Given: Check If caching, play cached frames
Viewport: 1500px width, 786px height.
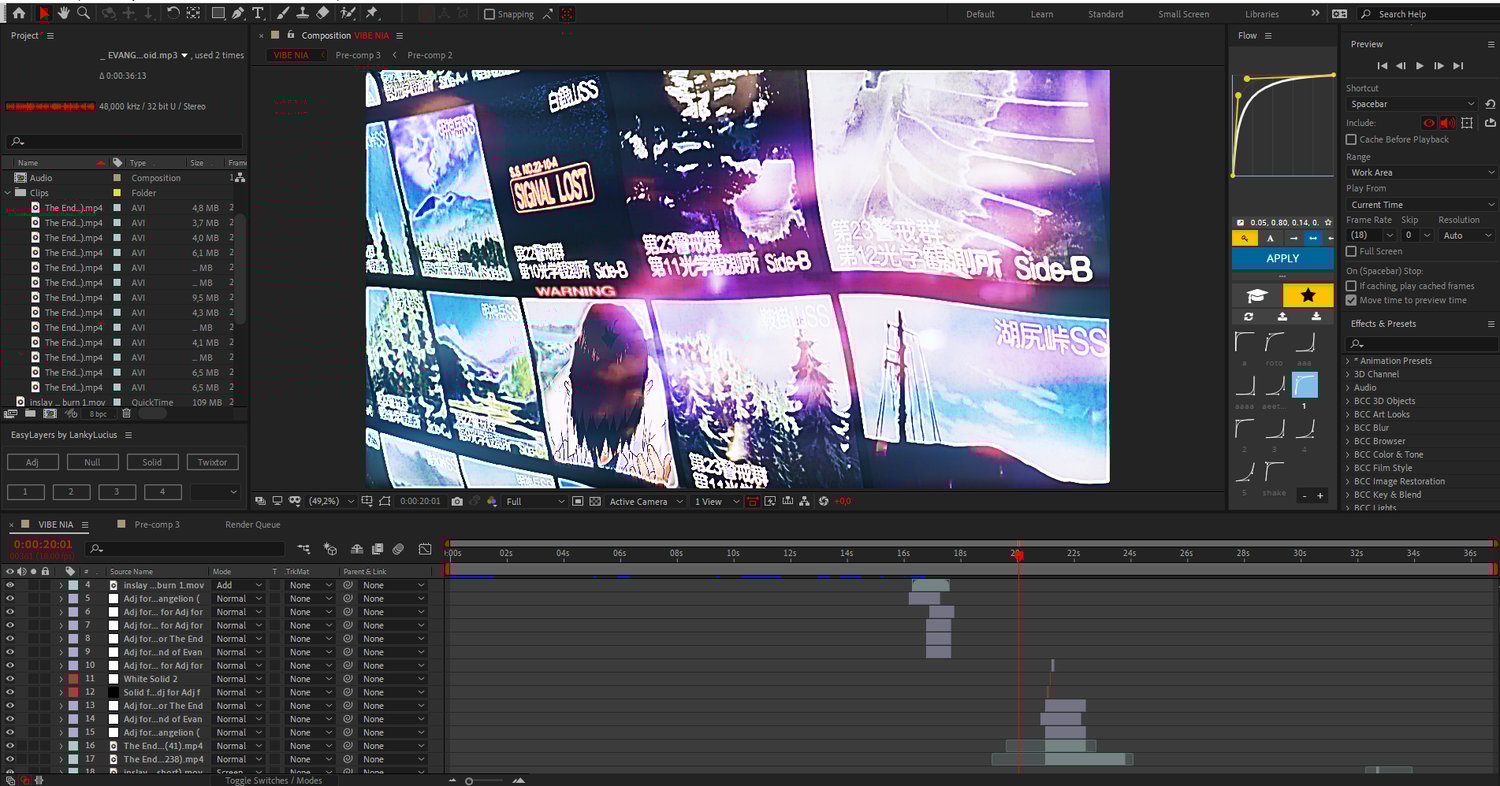Looking at the screenshot, I should point(1352,286).
